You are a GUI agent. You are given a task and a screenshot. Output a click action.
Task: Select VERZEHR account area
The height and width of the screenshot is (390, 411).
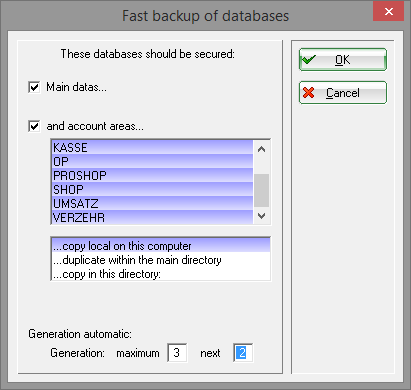click(153, 217)
